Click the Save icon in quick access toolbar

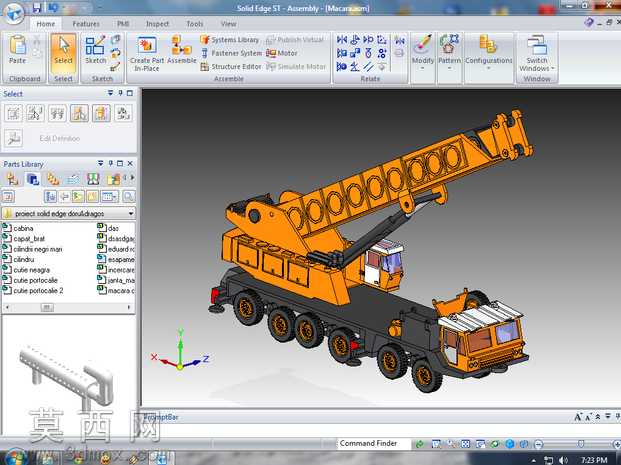pos(38,8)
